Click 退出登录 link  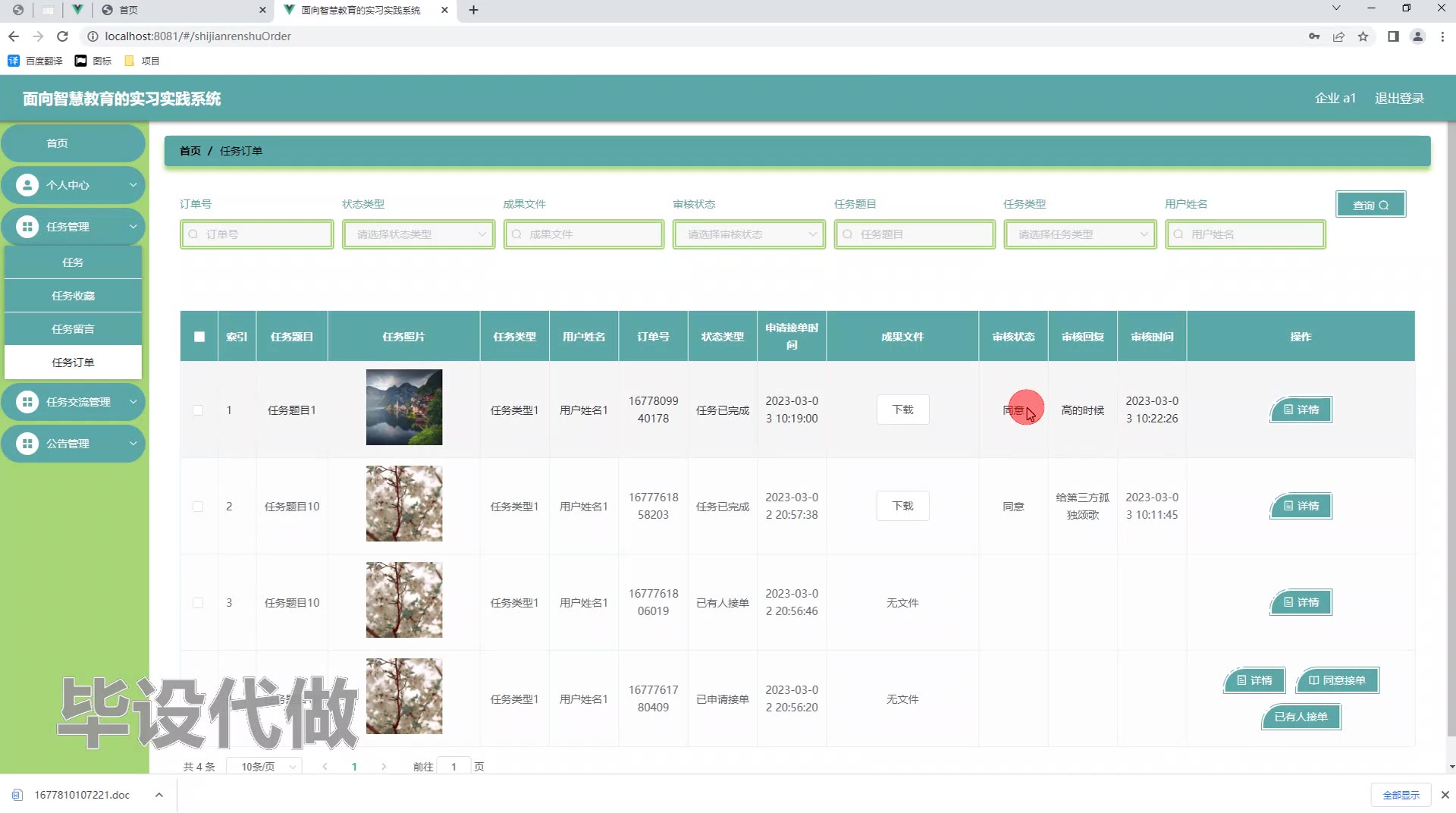pos(1399,99)
